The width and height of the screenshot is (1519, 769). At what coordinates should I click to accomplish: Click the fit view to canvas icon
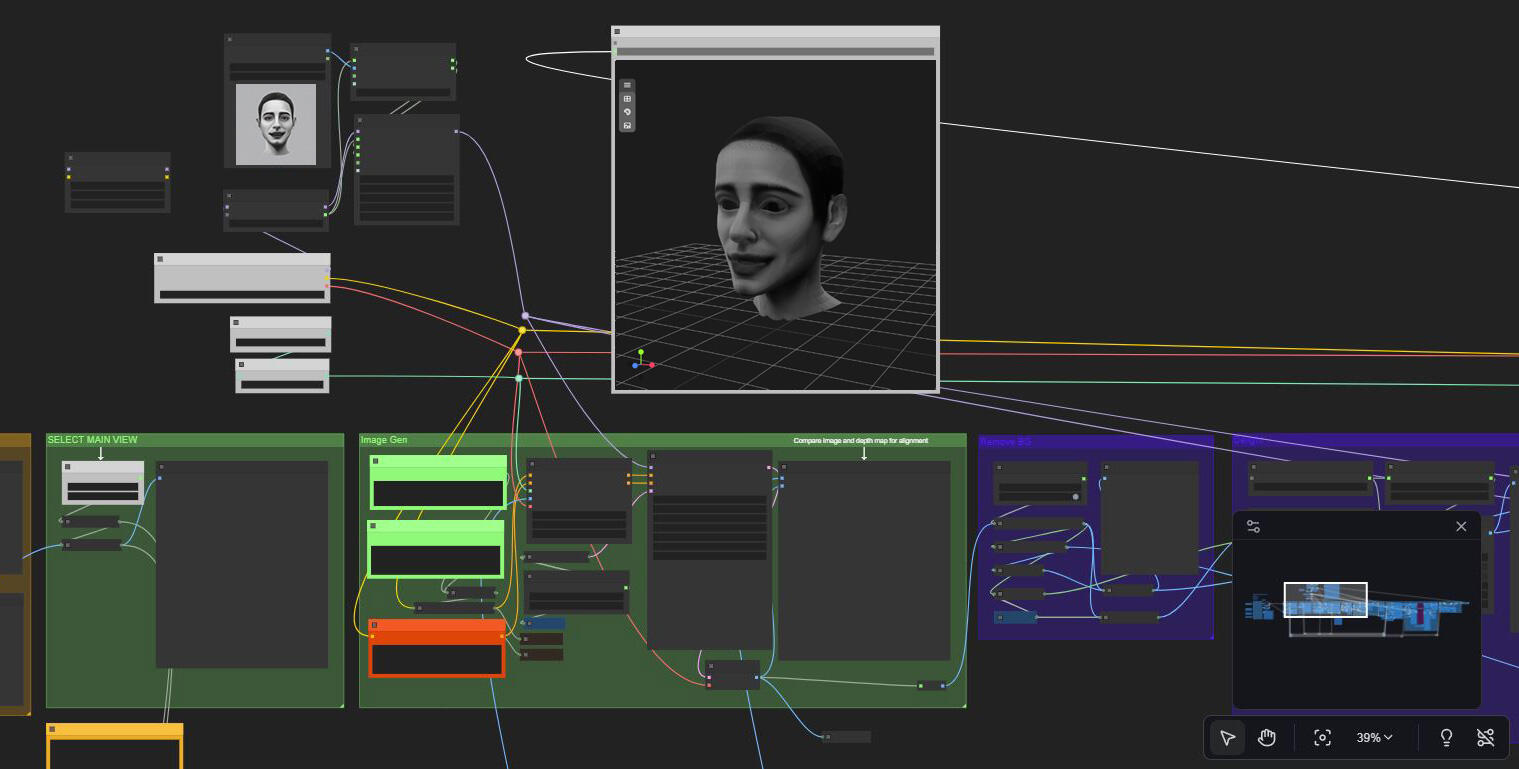(x=1322, y=738)
